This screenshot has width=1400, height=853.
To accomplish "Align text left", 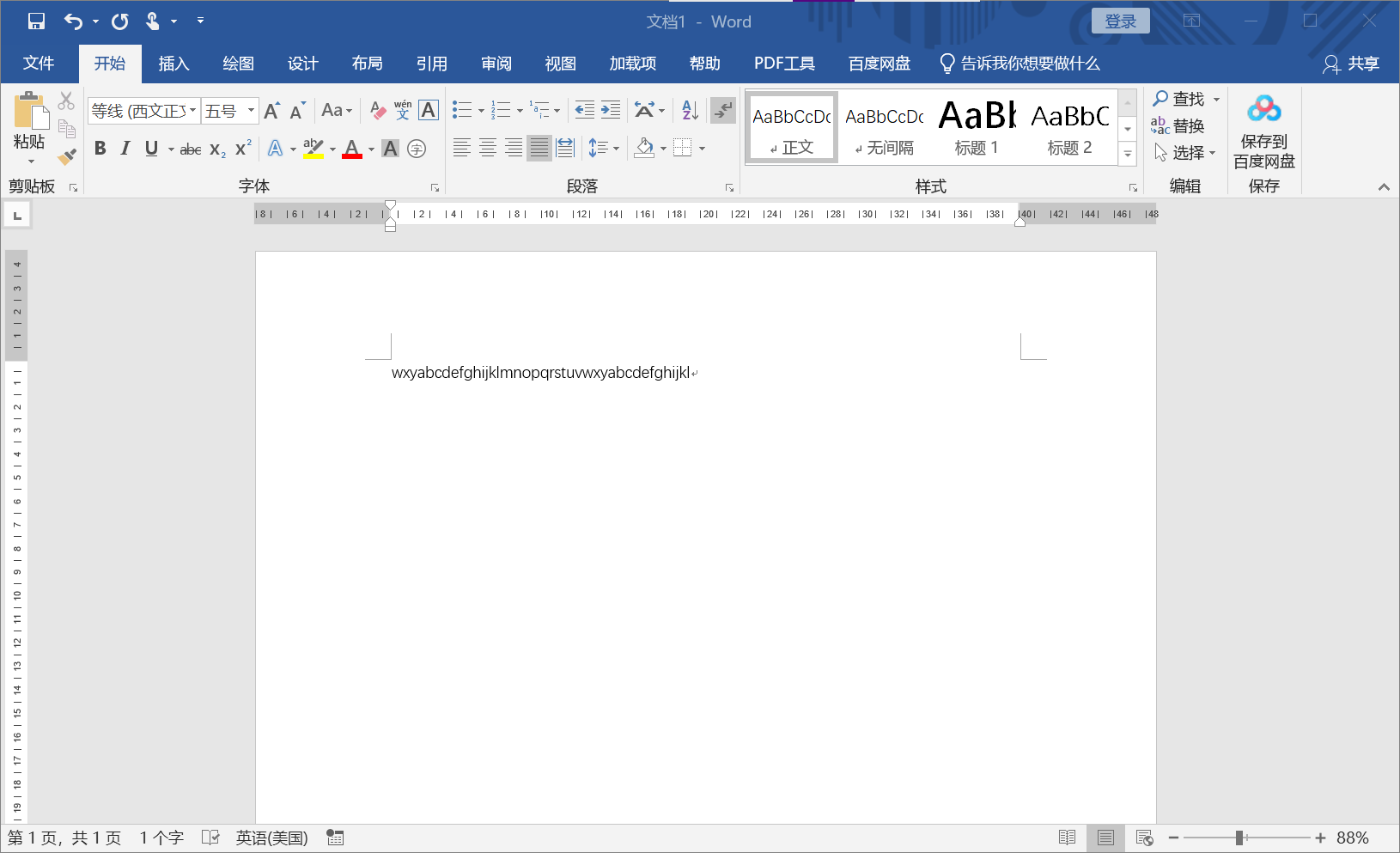I will [x=461, y=148].
